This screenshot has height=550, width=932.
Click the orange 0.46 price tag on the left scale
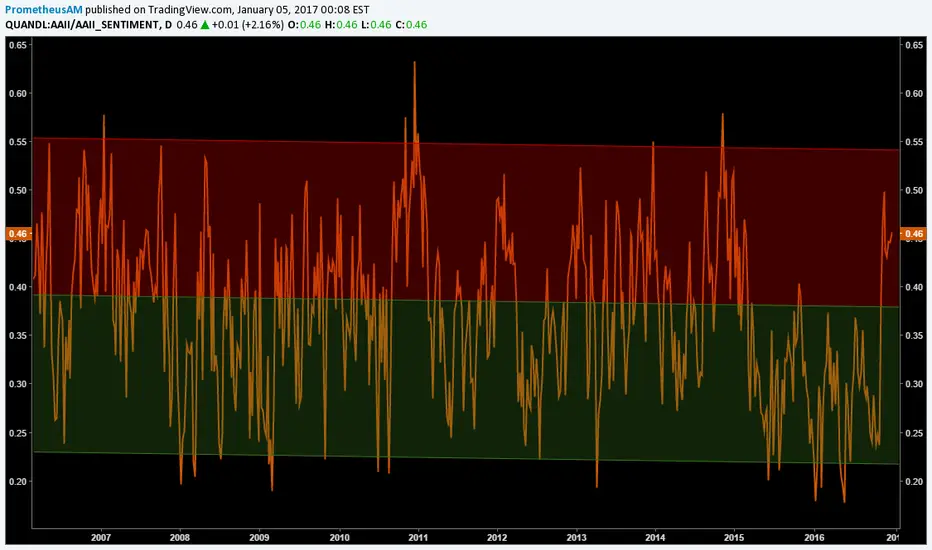click(18, 234)
